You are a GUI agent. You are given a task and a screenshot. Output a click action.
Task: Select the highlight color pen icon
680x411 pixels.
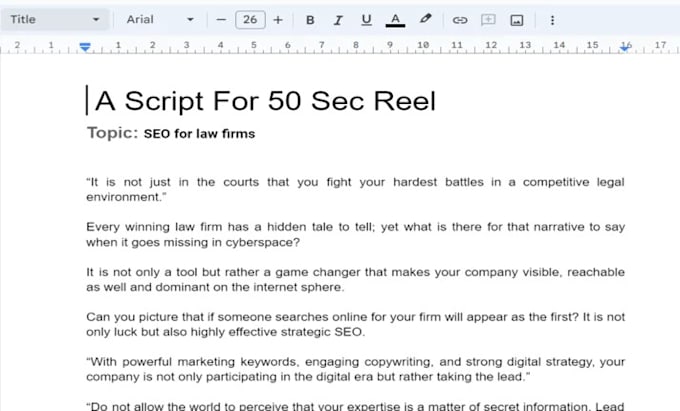point(425,19)
